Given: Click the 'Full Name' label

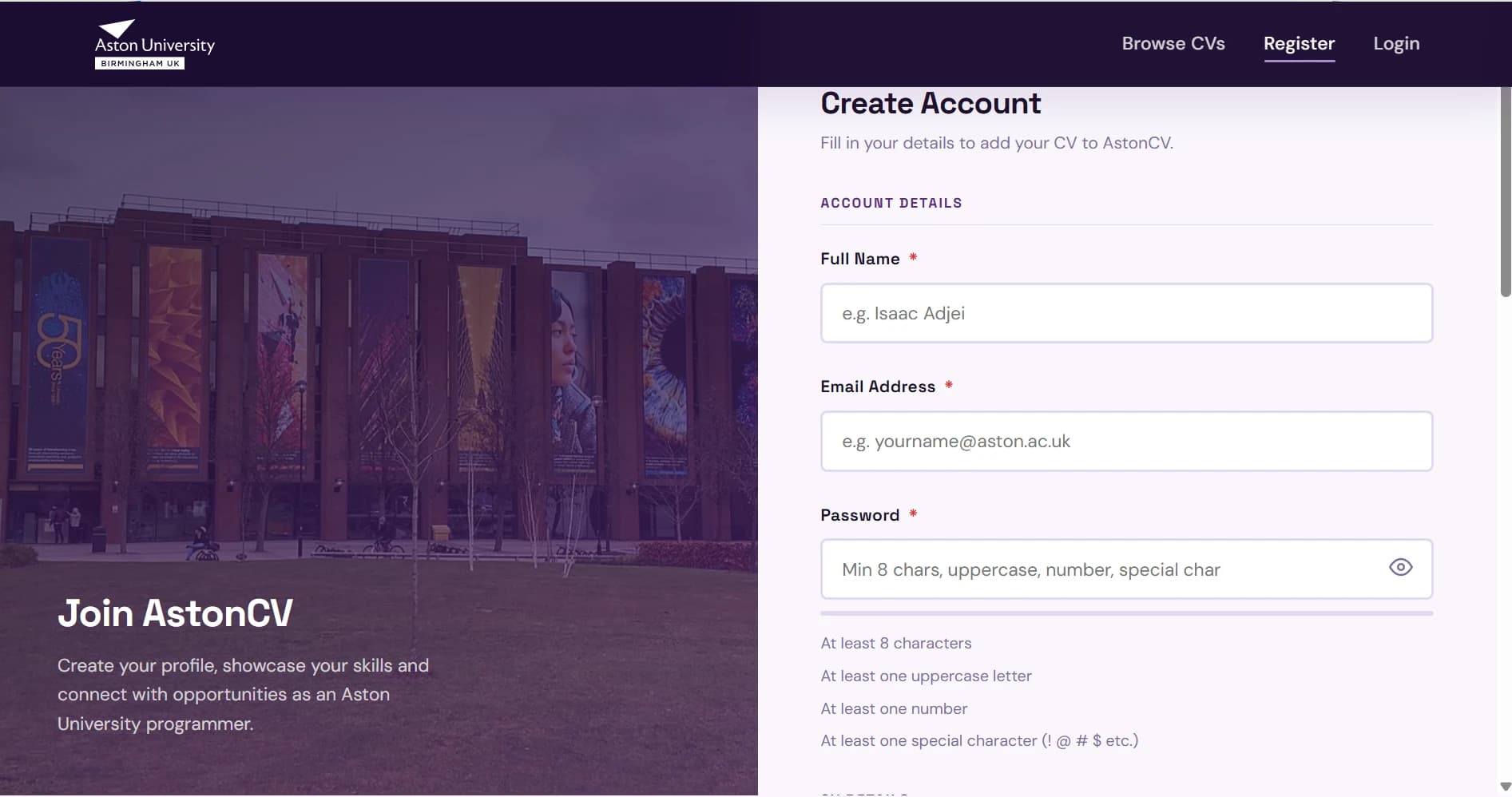Looking at the screenshot, I should [860, 259].
